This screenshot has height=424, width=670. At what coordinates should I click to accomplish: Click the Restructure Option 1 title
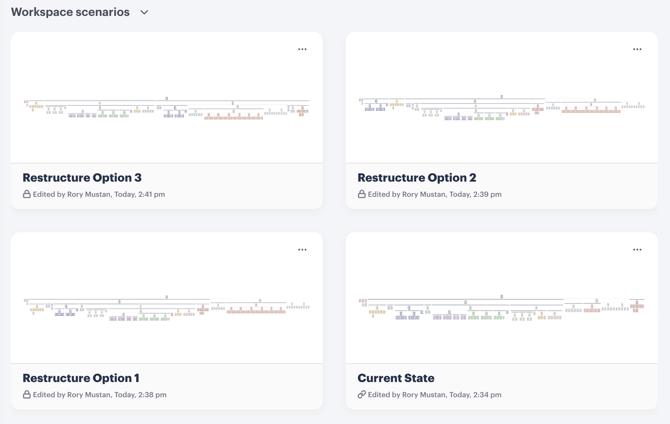(81, 378)
